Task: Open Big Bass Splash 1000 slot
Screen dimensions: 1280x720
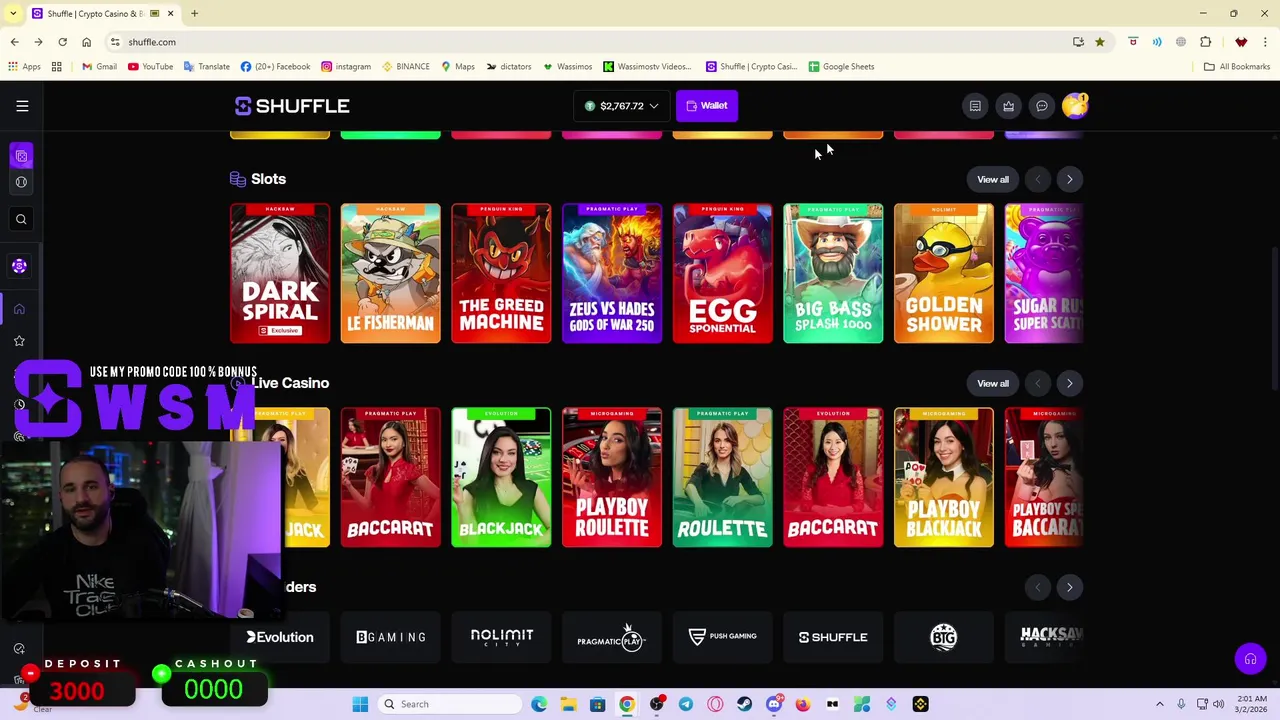Action: [833, 274]
